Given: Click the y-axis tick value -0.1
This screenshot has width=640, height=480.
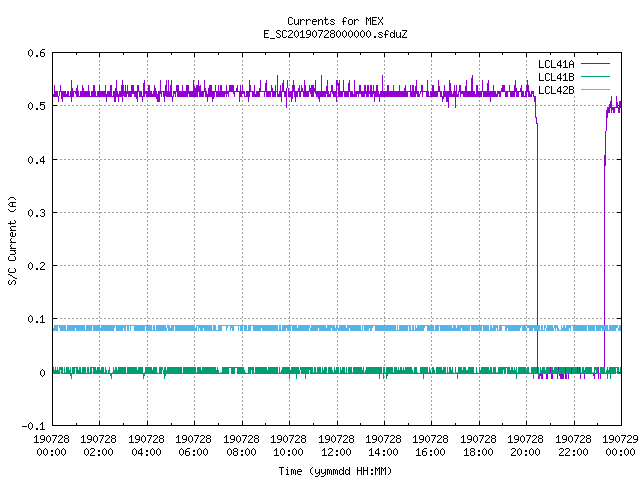Looking at the screenshot, I should 33,426.
